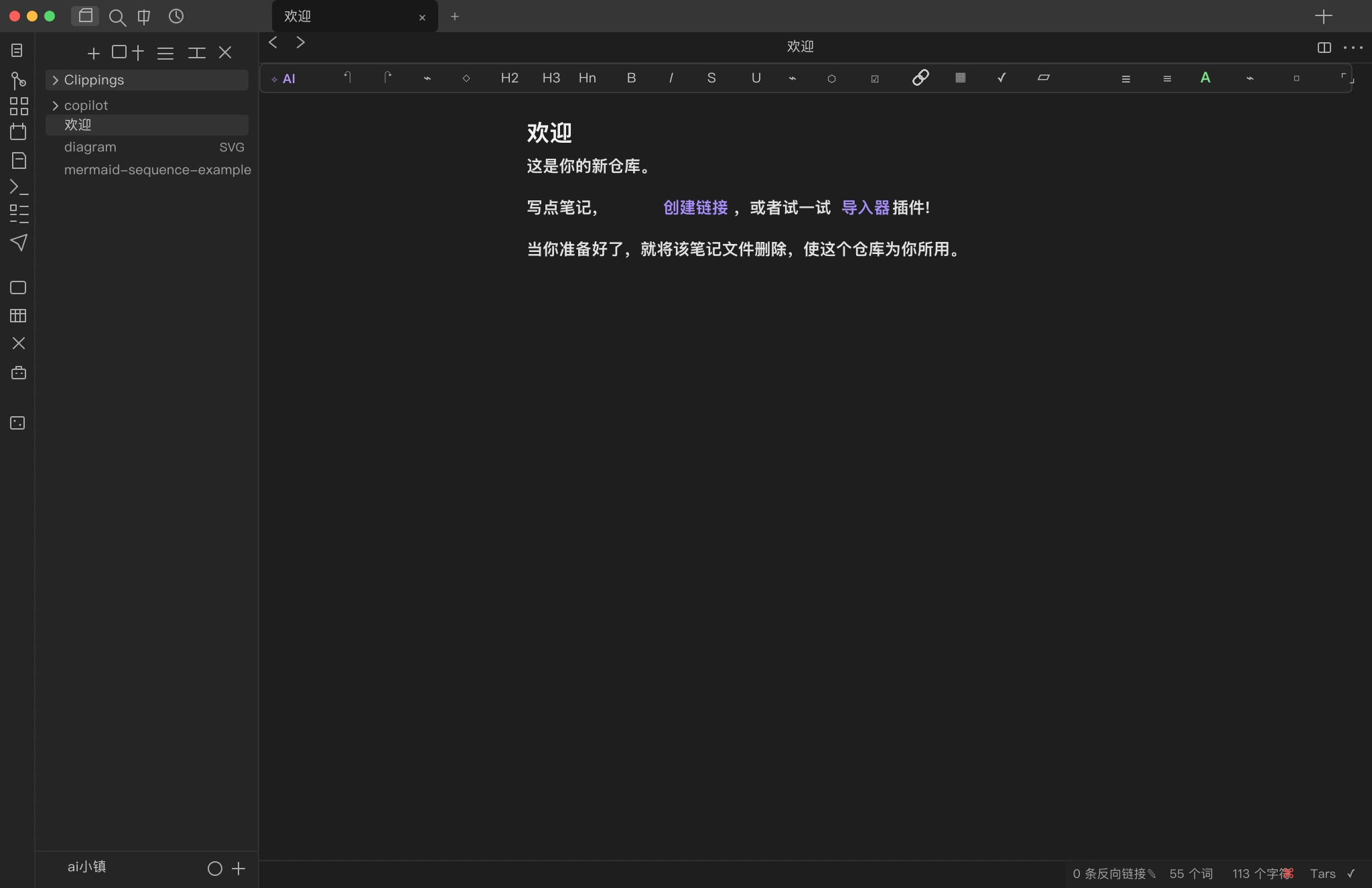Open the 欢迎 note in the file list
This screenshot has width=1372, height=888.
tap(147, 125)
